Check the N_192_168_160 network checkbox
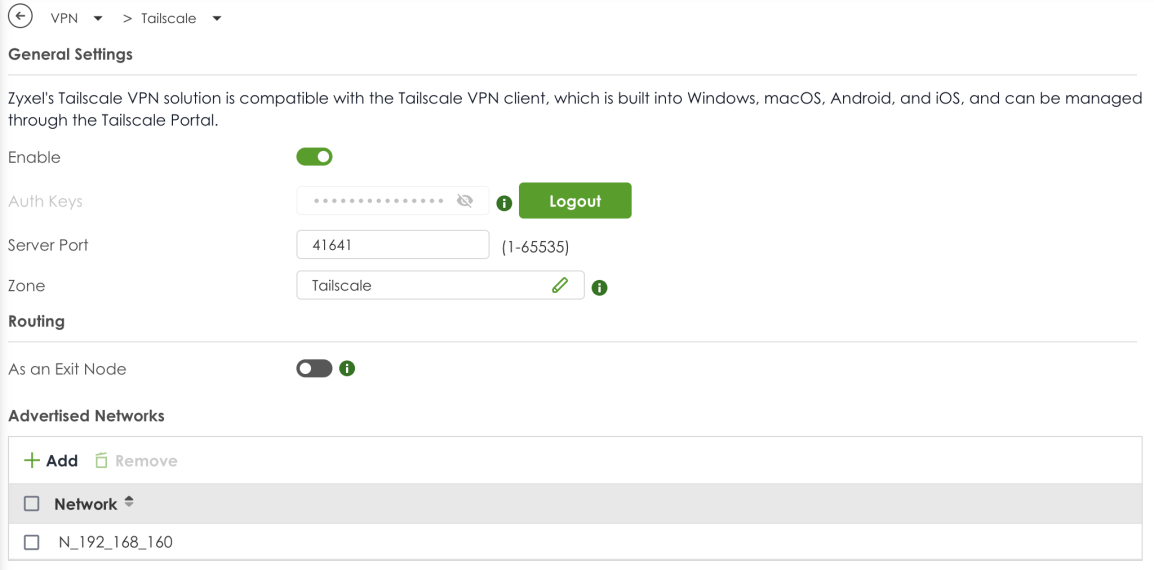Image resolution: width=1154 pixels, height=570 pixels. pyautogui.click(x=31, y=542)
